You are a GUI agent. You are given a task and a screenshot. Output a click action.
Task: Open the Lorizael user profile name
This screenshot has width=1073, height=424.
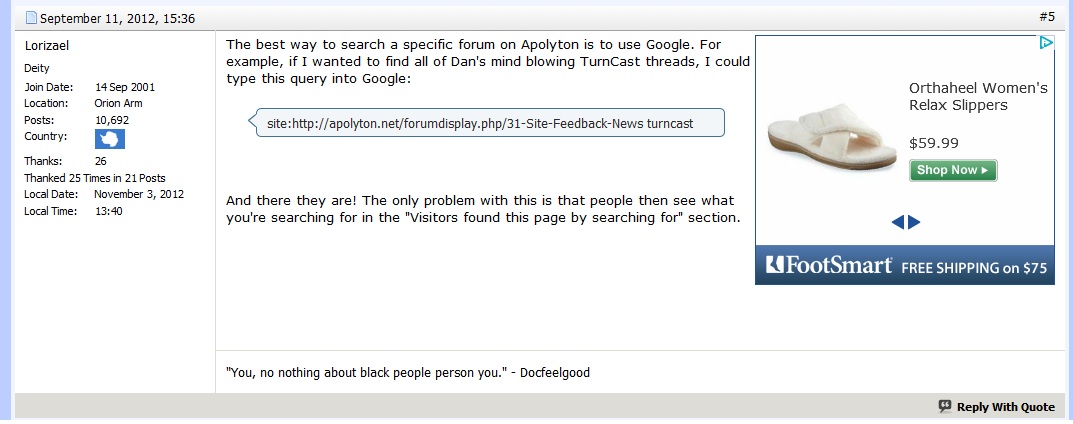[x=46, y=46]
